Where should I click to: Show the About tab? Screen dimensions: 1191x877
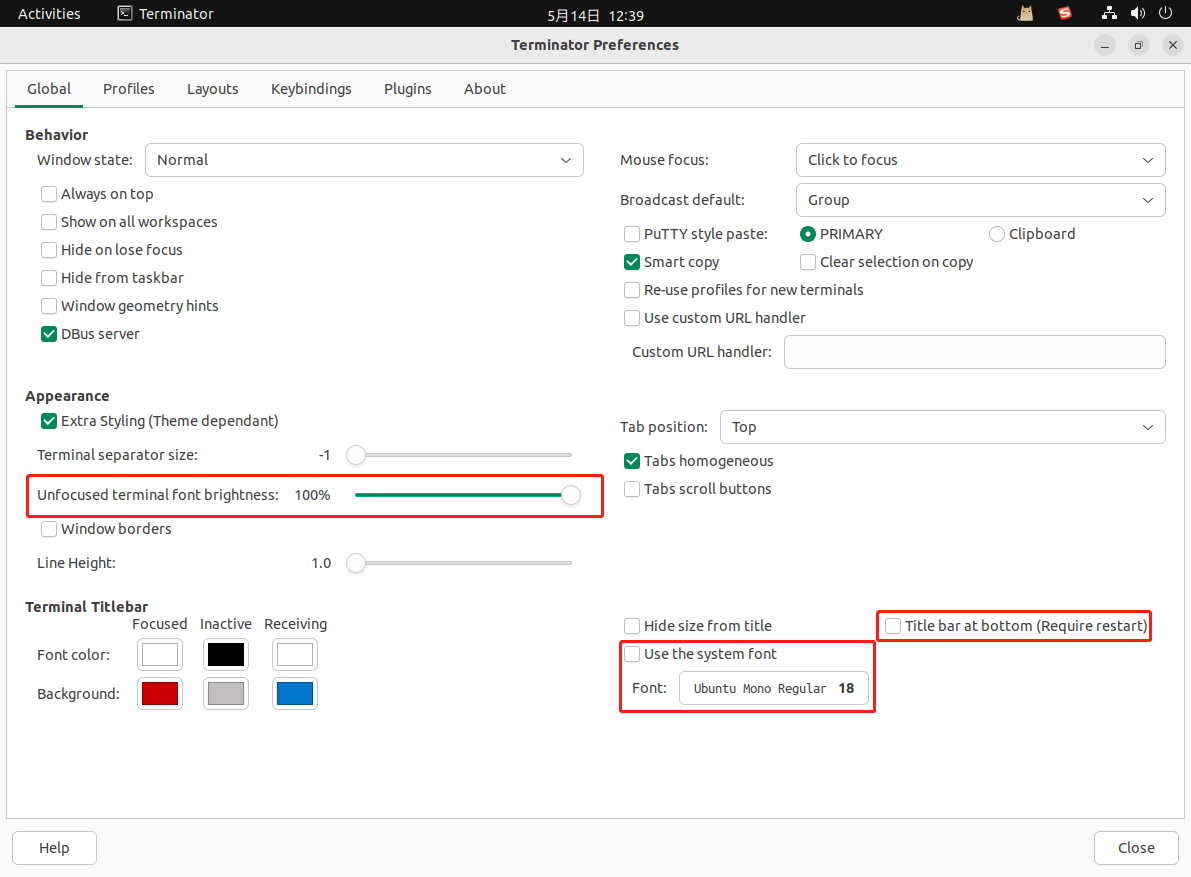(x=485, y=89)
